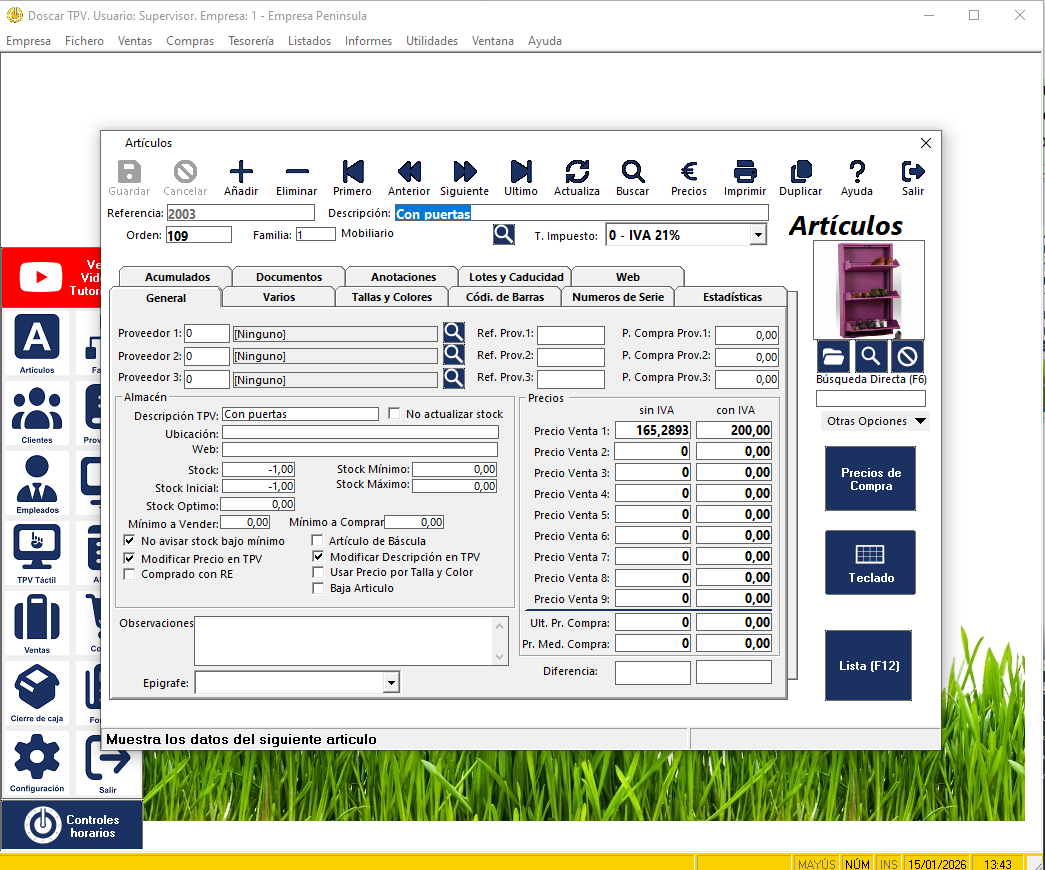Uncheck Modificar Precio en TPV

[129, 559]
